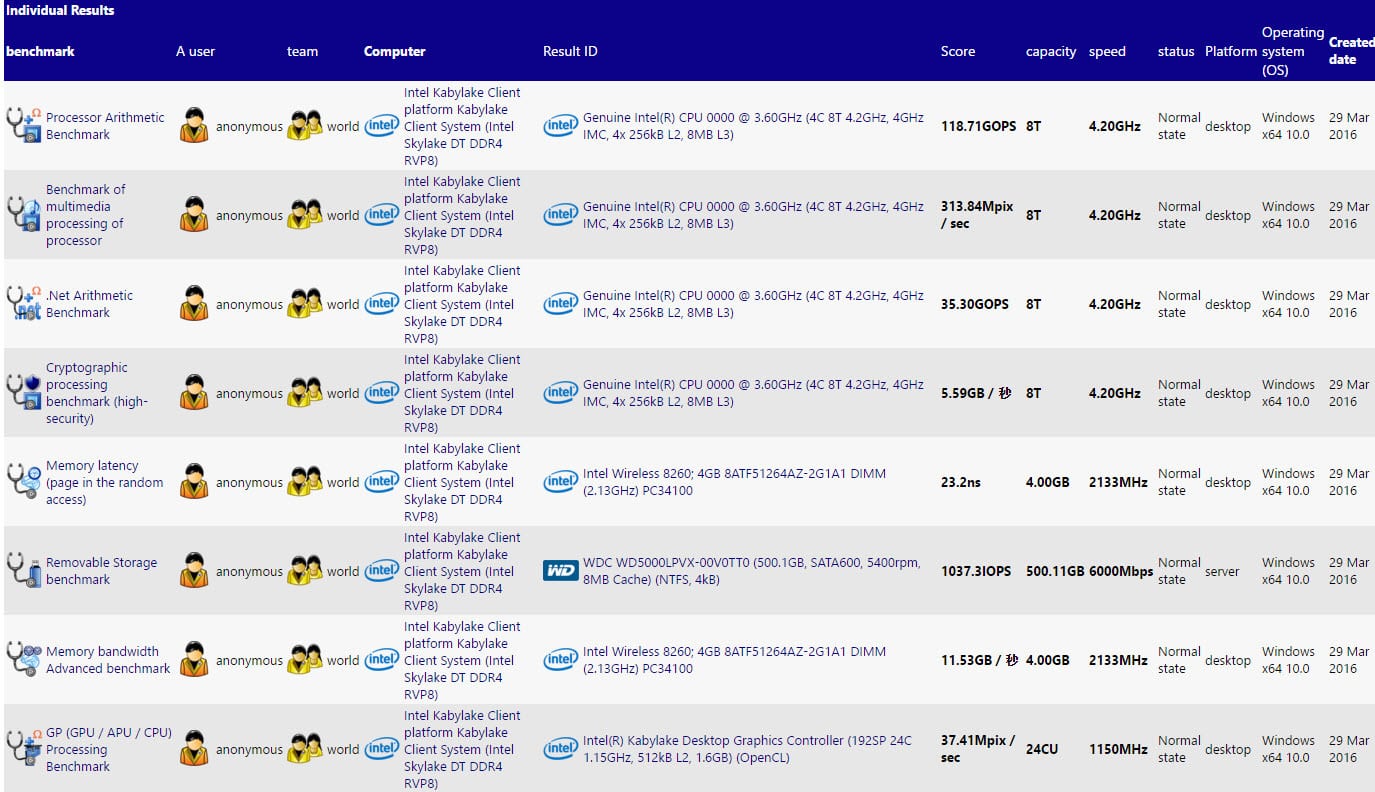Click the Intel Result ID logo in Cryptographic row

(560, 393)
